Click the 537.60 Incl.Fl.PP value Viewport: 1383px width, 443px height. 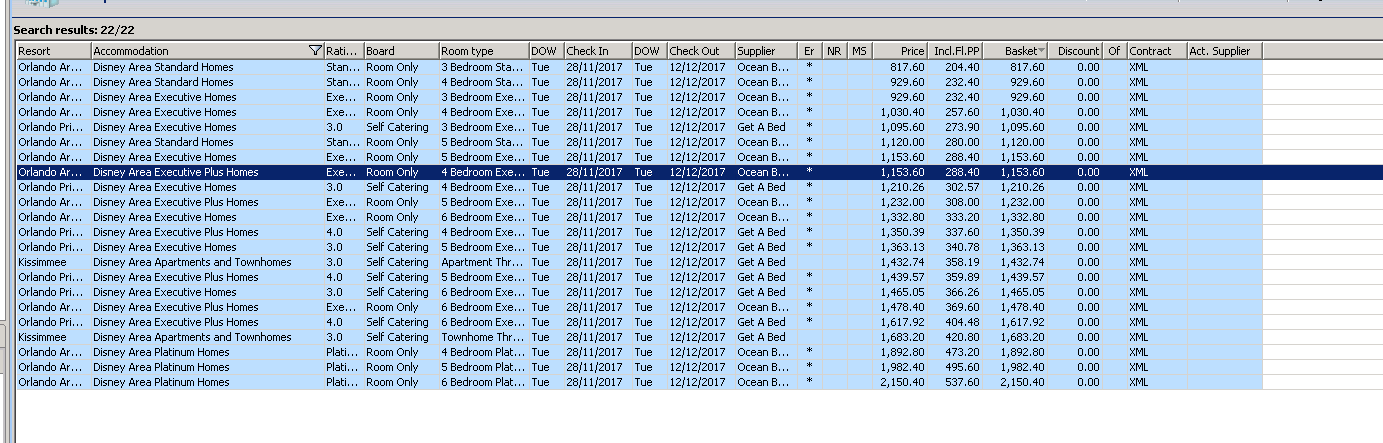[961, 382]
